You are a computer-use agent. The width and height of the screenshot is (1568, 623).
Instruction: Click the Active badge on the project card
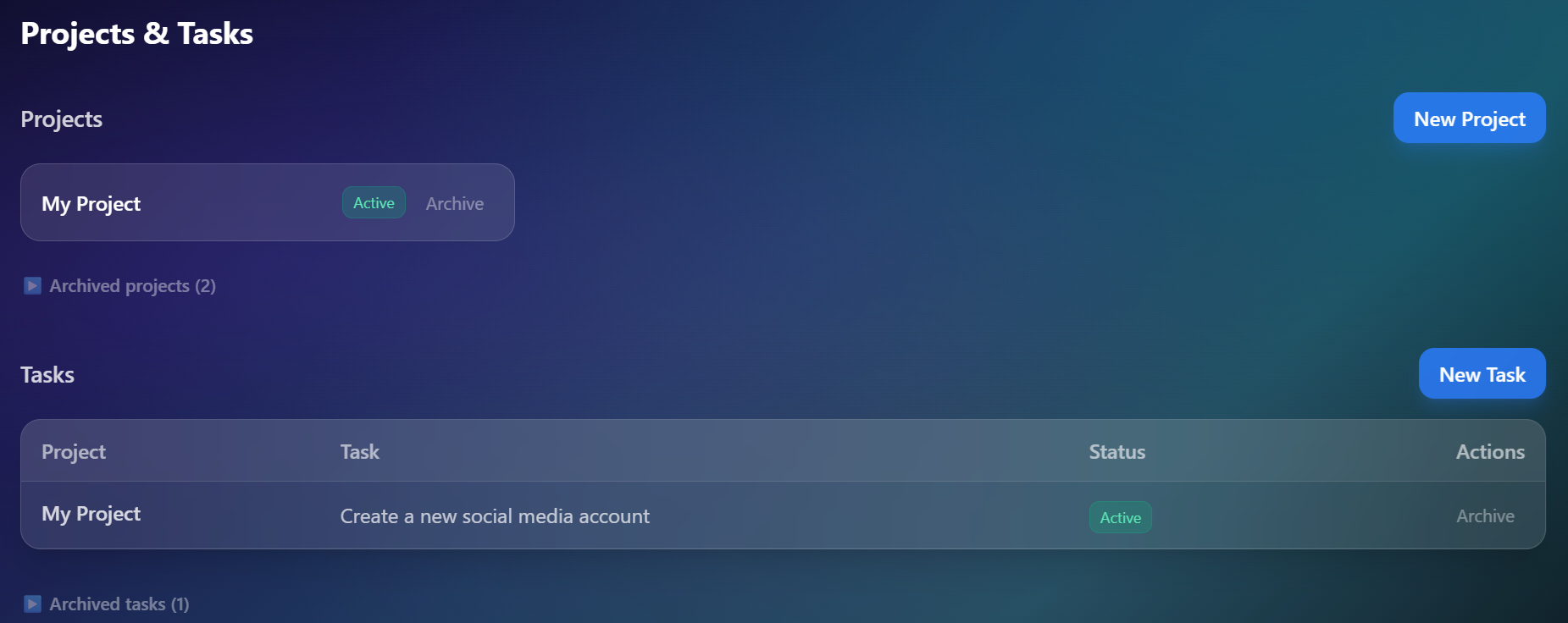(374, 202)
